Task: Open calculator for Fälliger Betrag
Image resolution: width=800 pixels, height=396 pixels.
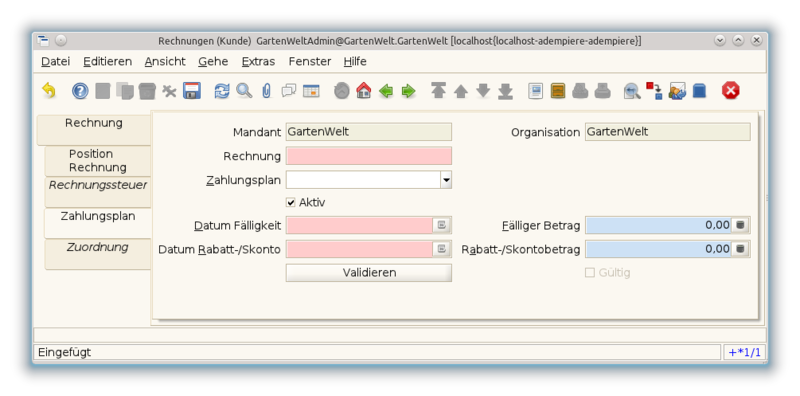Action: click(740, 225)
